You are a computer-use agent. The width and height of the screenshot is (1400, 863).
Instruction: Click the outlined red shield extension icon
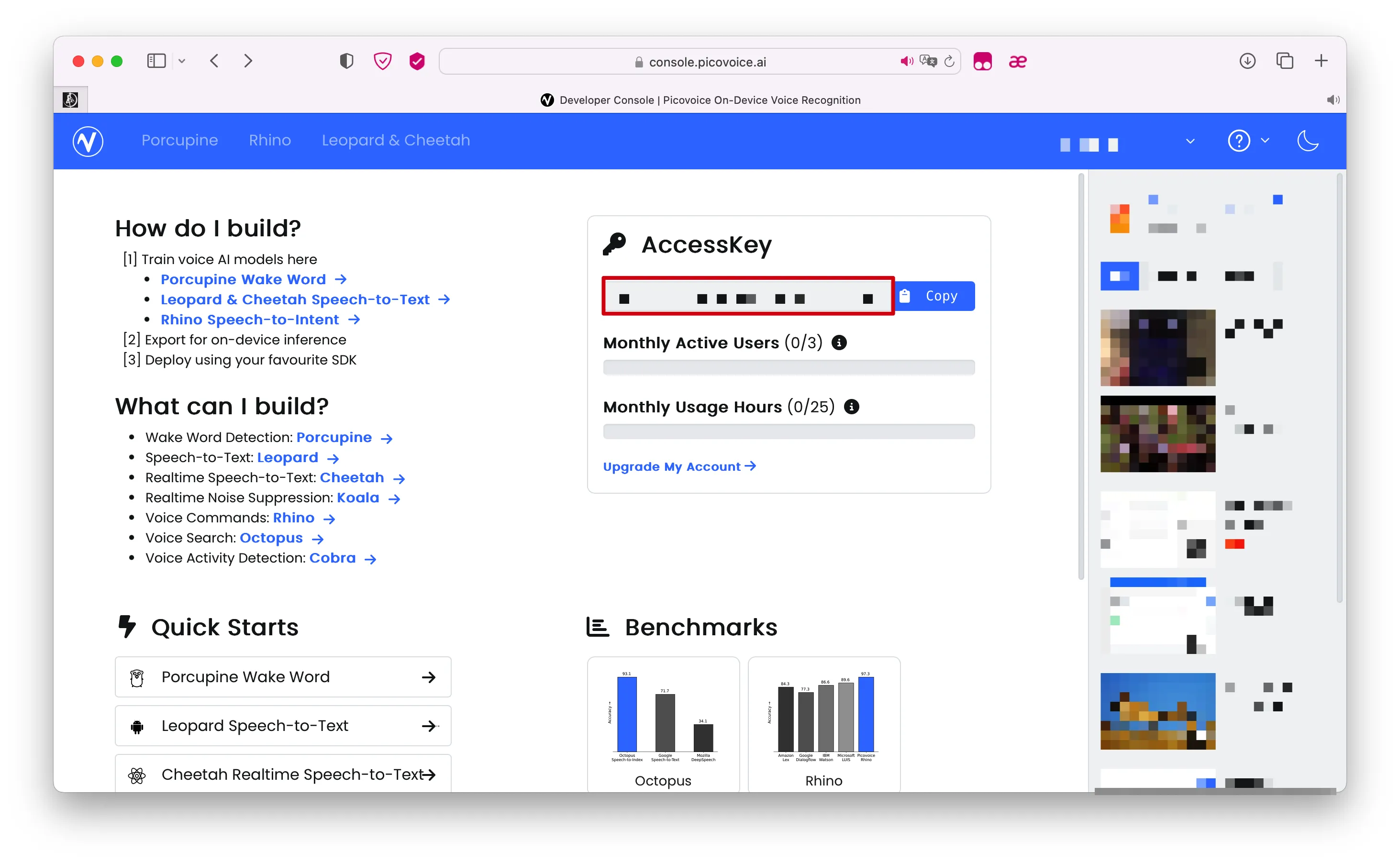click(382, 61)
